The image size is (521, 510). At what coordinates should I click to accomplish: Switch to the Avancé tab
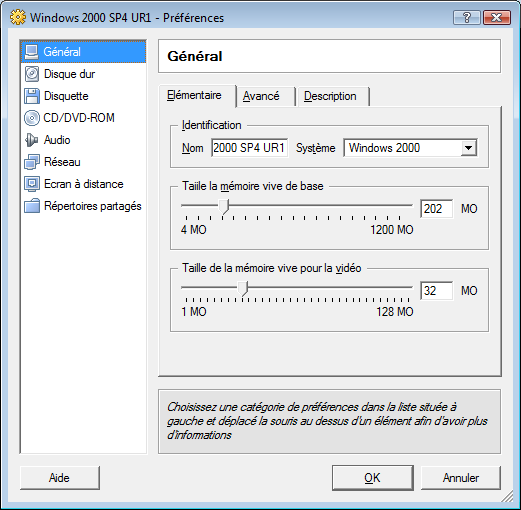click(265, 97)
